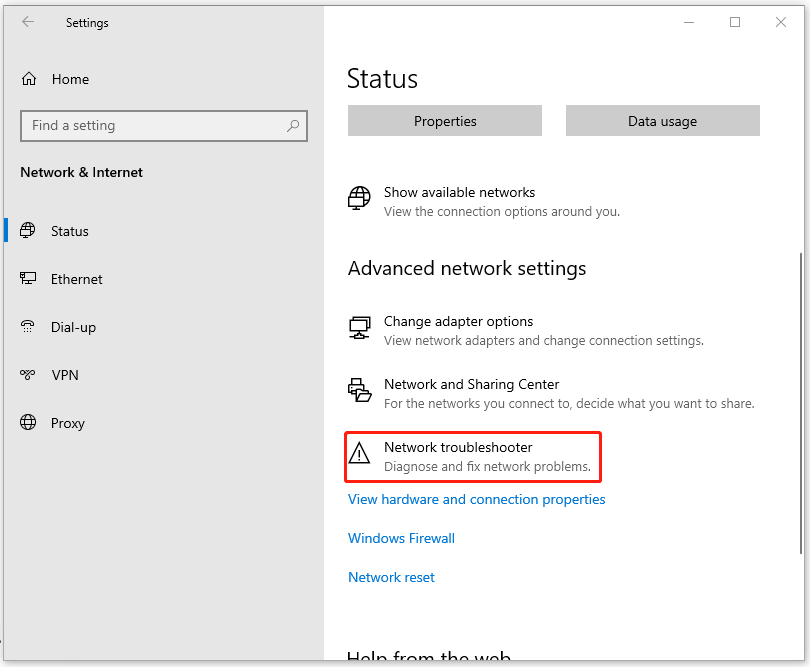The width and height of the screenshot is (810, 667).
Task: Click the VPN icon in sidebar
Action: (29, 375)
